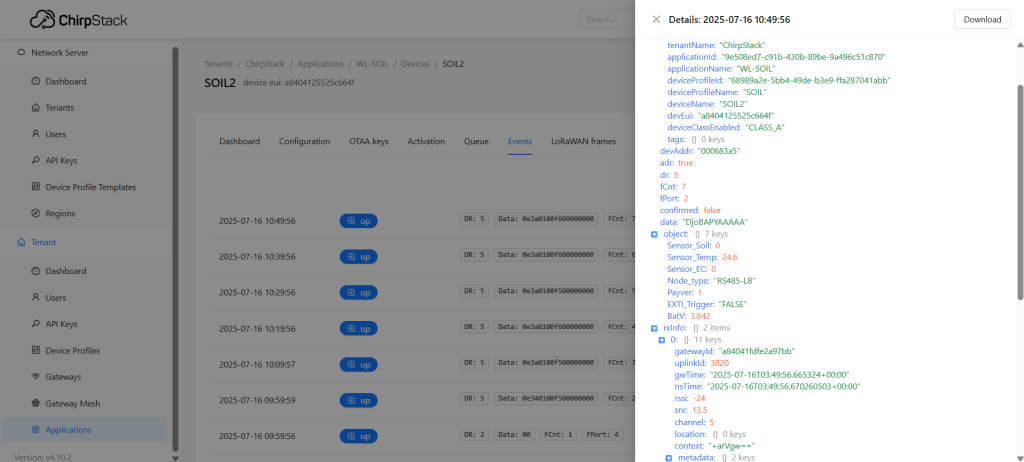Viewport: 1024px width, 462px height.
Task: Open the 10:39:56 up event
Action: tap(358, 256)
